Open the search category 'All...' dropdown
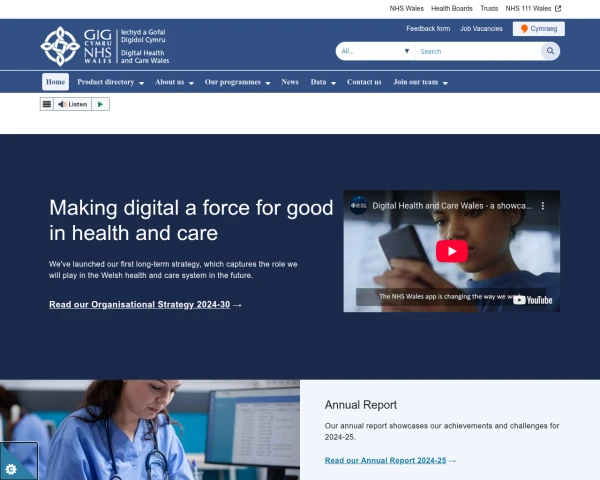 click(x=375, y=51)
